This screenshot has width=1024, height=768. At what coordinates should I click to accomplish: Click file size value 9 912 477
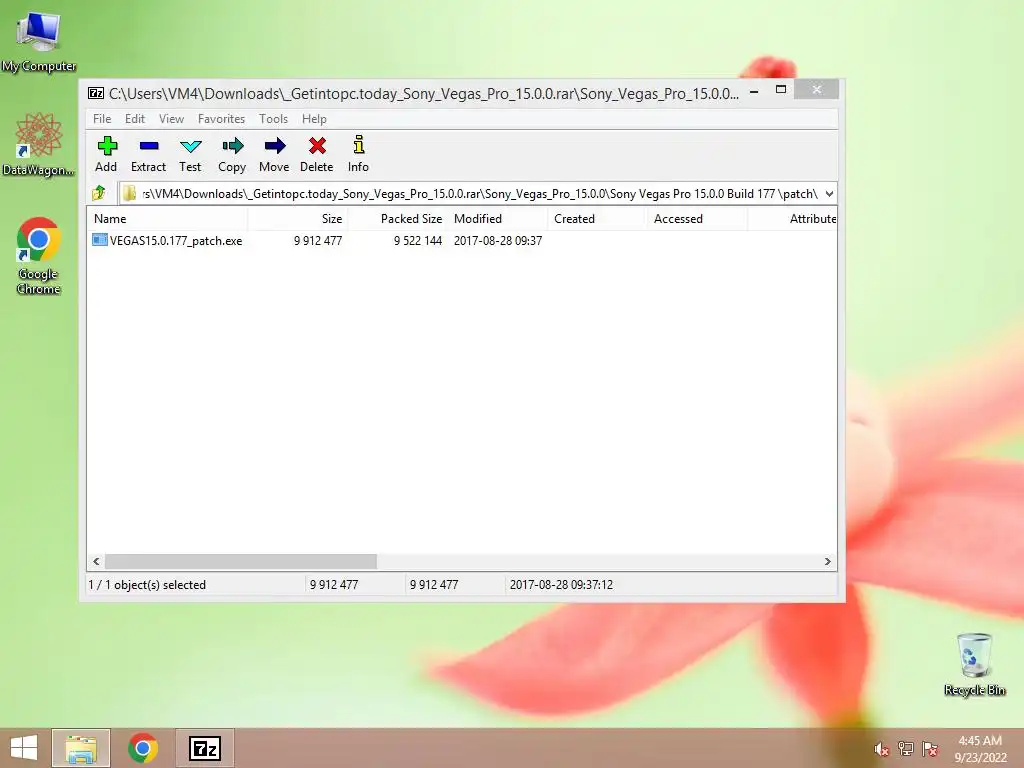coord(318,241)
